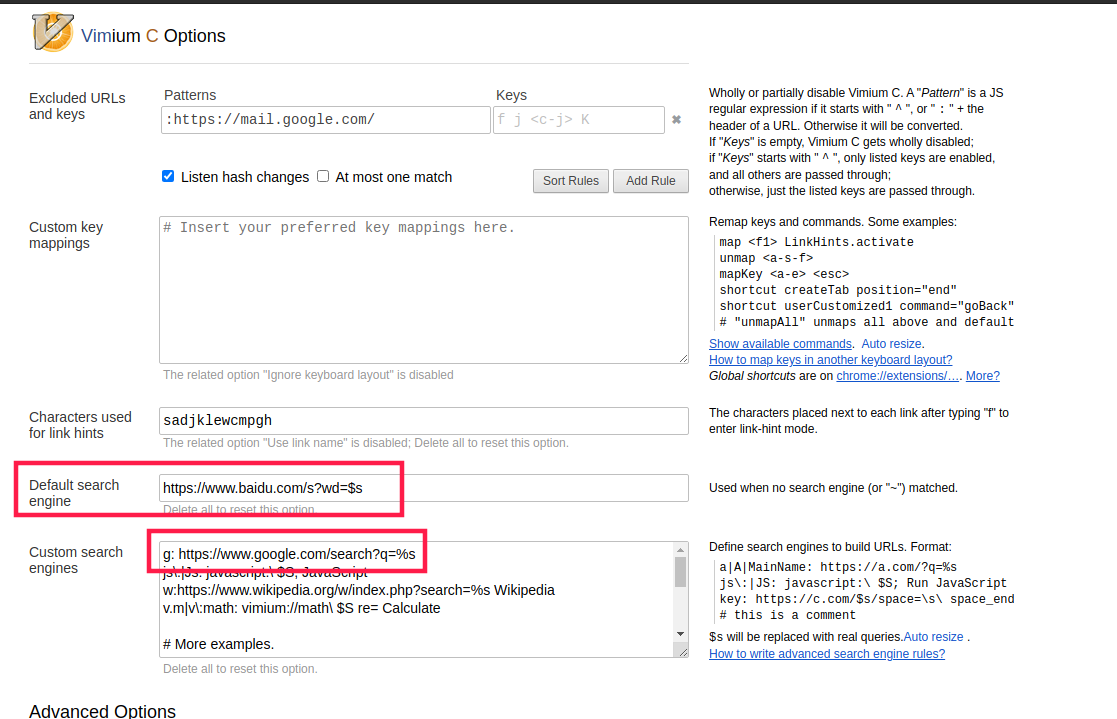Viewport: 1117px width, 719px height.
Task: Open How to map keys in another keyboard layout
Action: pos(831,360)
